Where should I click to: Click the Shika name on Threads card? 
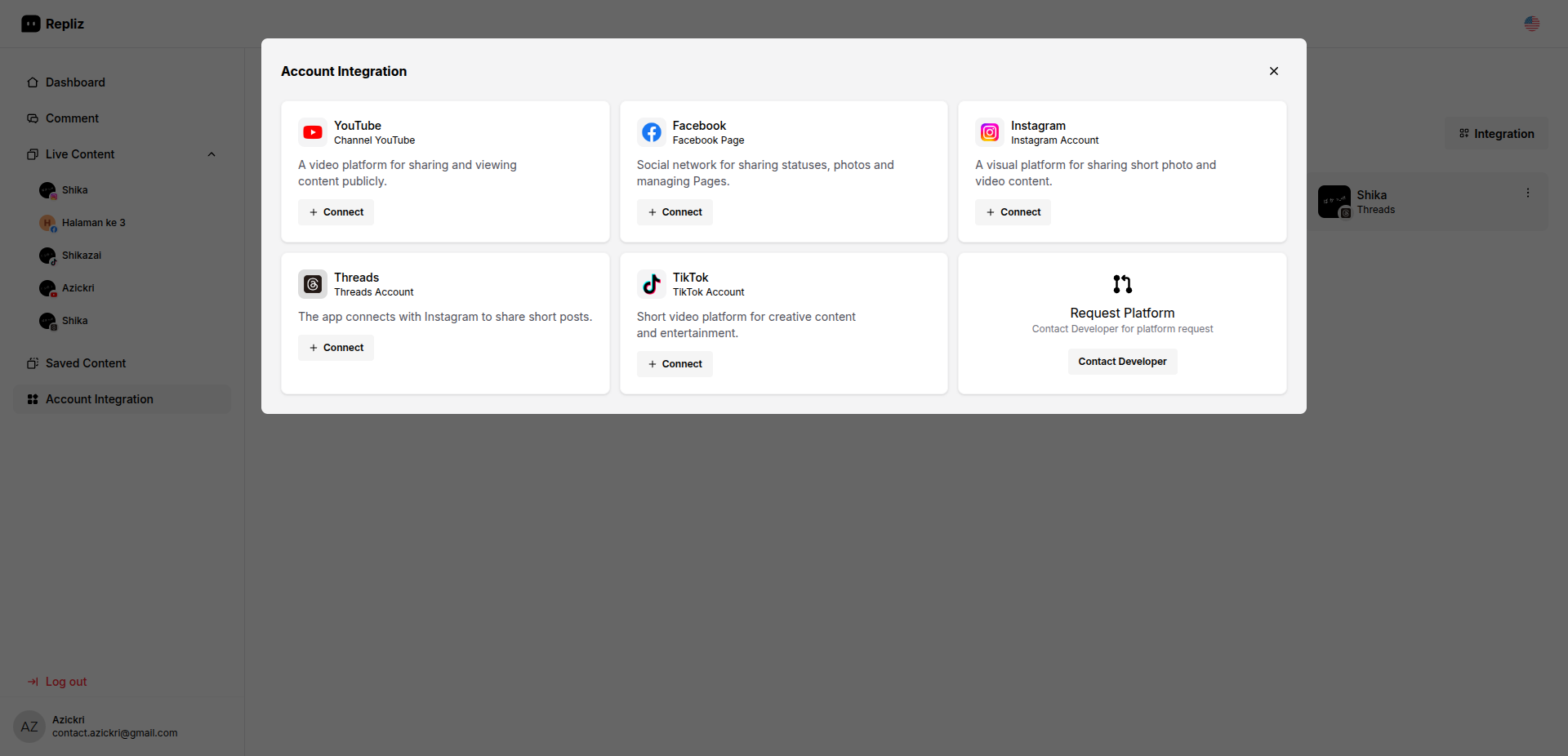[x=1372, y=195]
